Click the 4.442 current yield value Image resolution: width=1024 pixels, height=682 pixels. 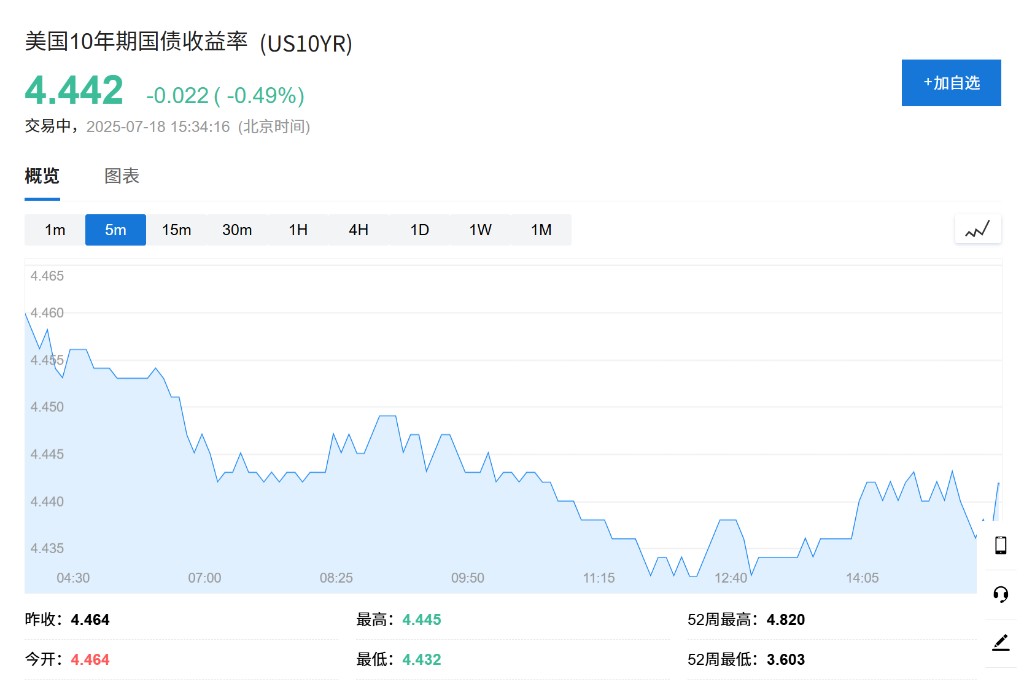pos(74,91)
